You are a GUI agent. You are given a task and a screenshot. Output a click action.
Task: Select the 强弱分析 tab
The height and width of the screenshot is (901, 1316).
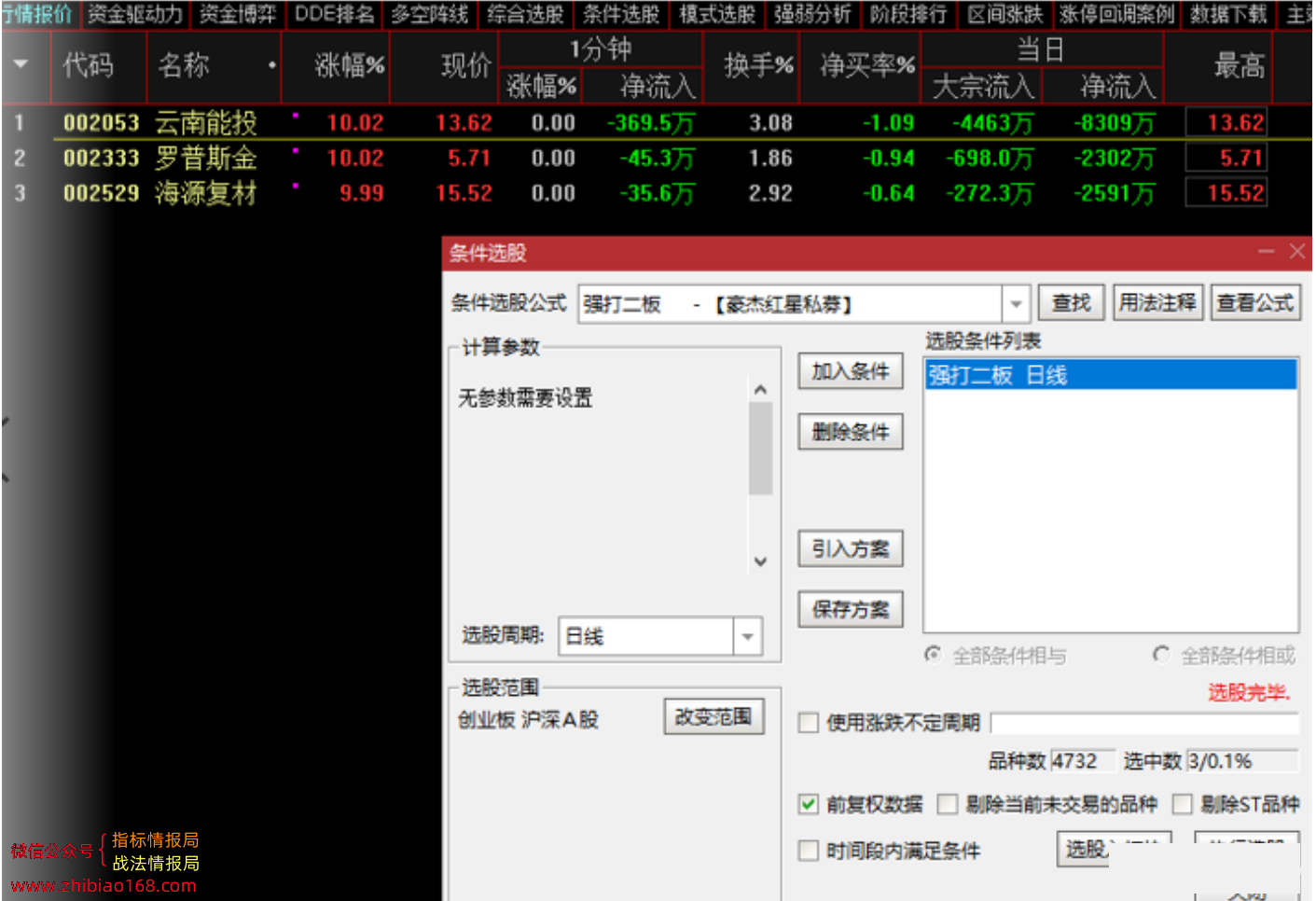[812, 14]
